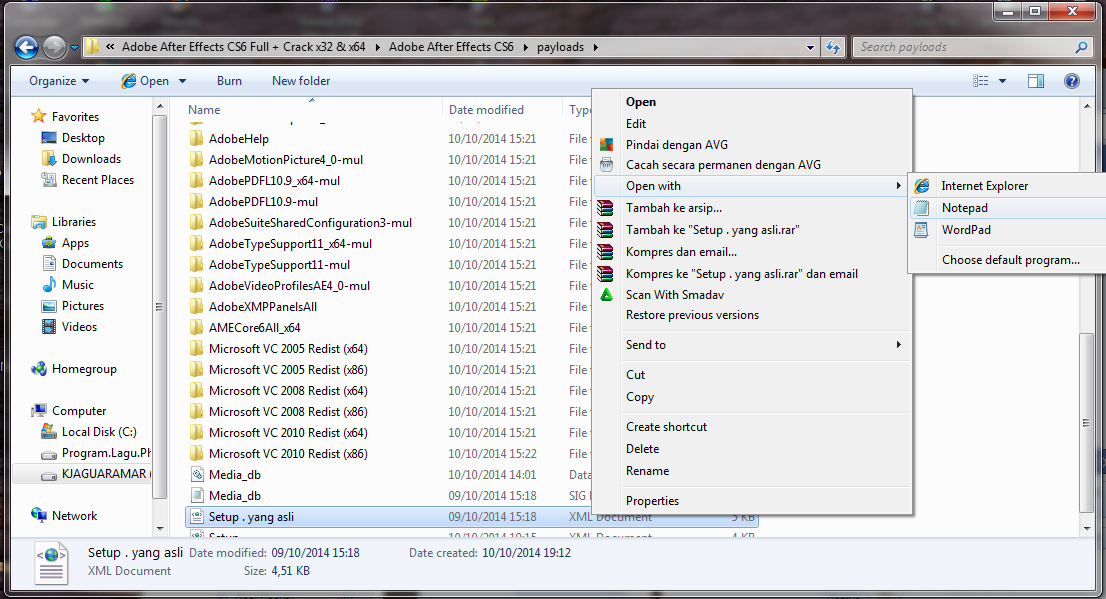Image resolution: width=1106 pixels, height=599 pixels.
Task: Click the Help question mark icon
Action: tap(1071, 81)
